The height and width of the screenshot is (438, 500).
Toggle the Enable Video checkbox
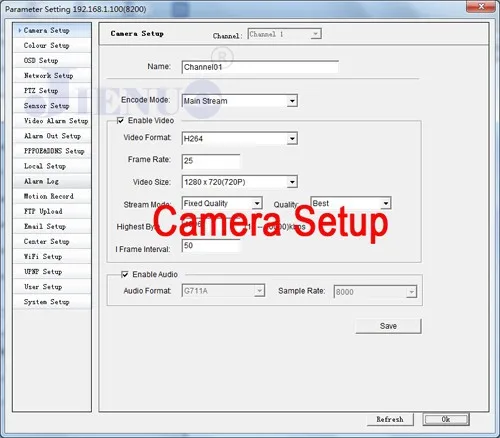[121, 120]
